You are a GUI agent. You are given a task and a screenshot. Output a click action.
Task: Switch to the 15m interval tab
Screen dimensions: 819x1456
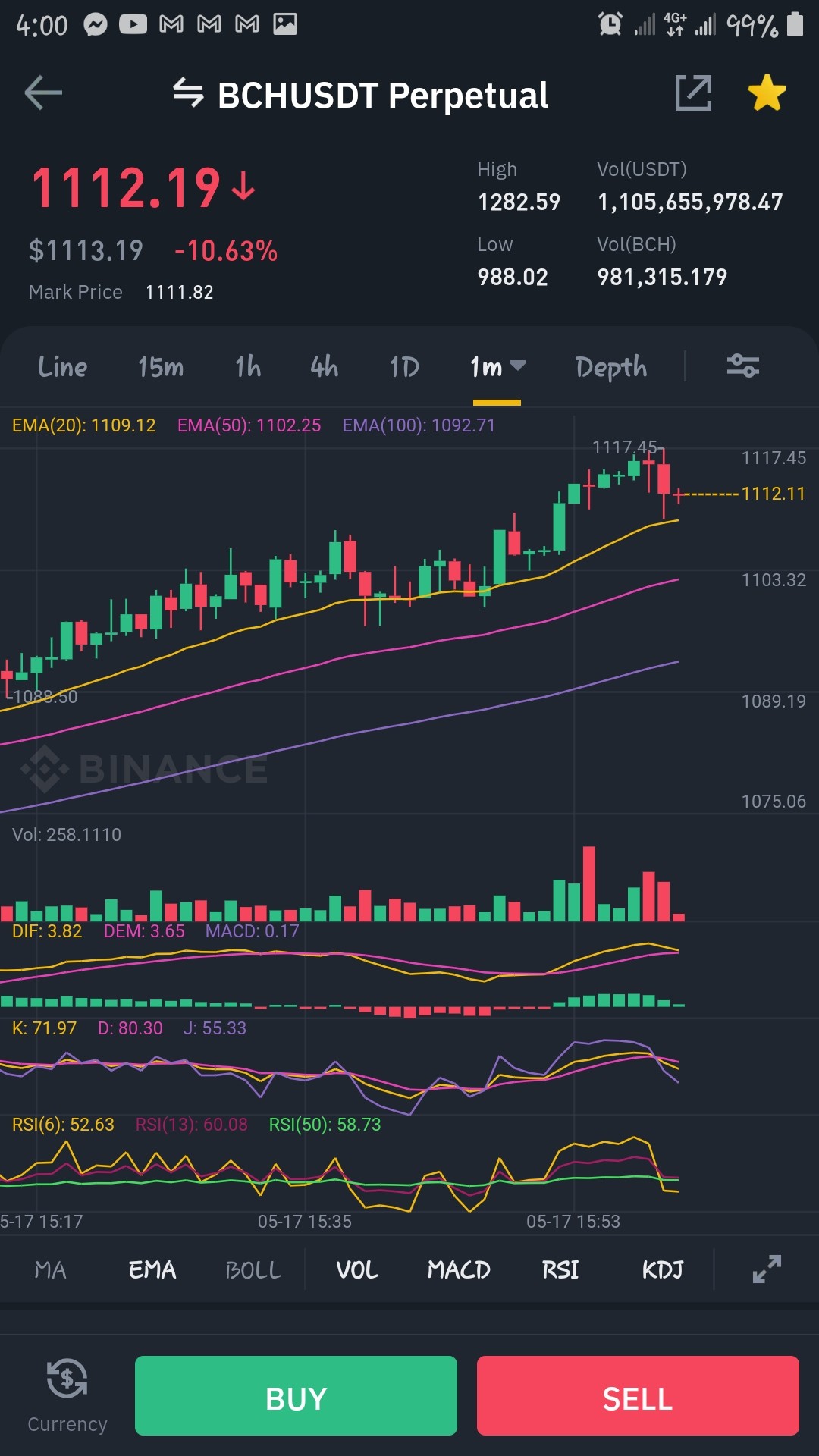[x=161, y=367]
